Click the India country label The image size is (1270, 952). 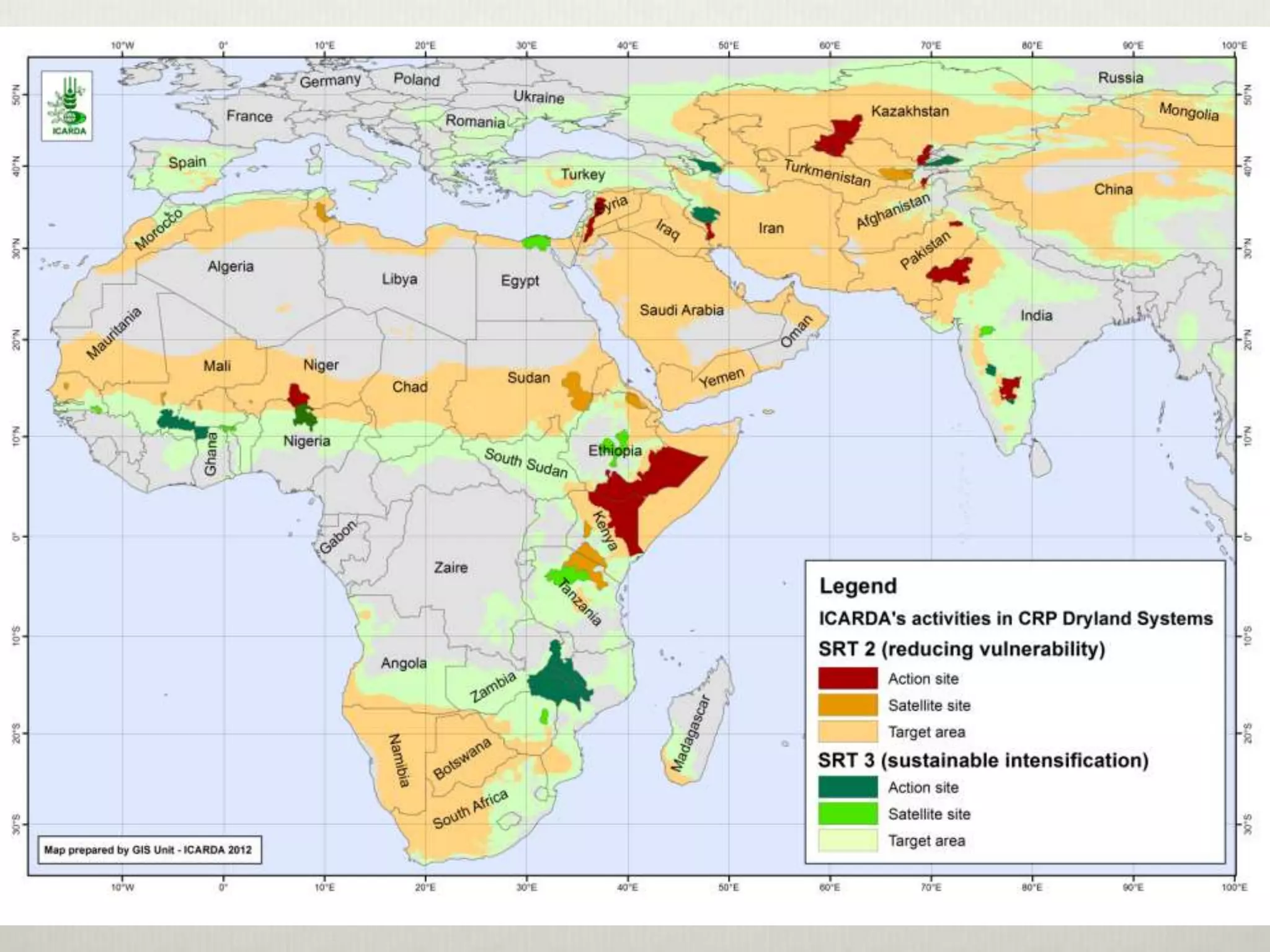tap(1036, 315)
